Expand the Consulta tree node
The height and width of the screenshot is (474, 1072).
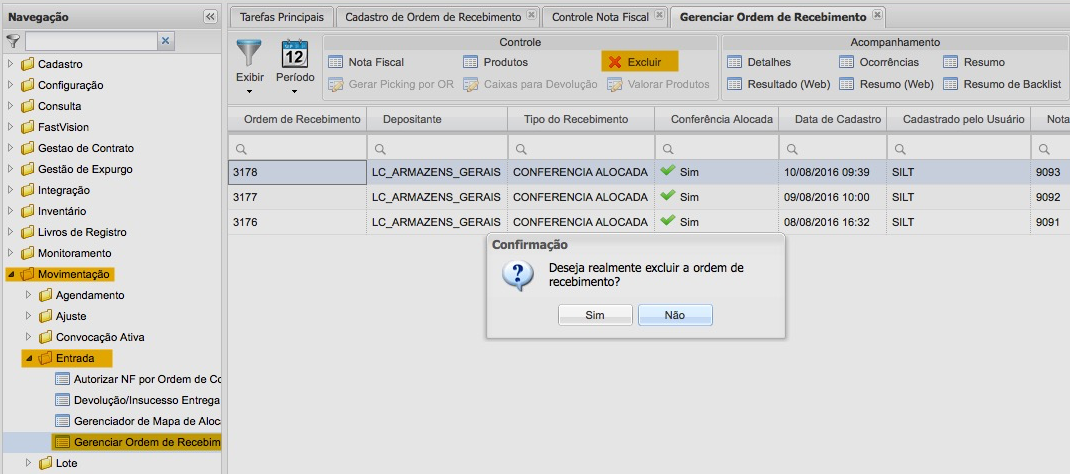[10, 106]
